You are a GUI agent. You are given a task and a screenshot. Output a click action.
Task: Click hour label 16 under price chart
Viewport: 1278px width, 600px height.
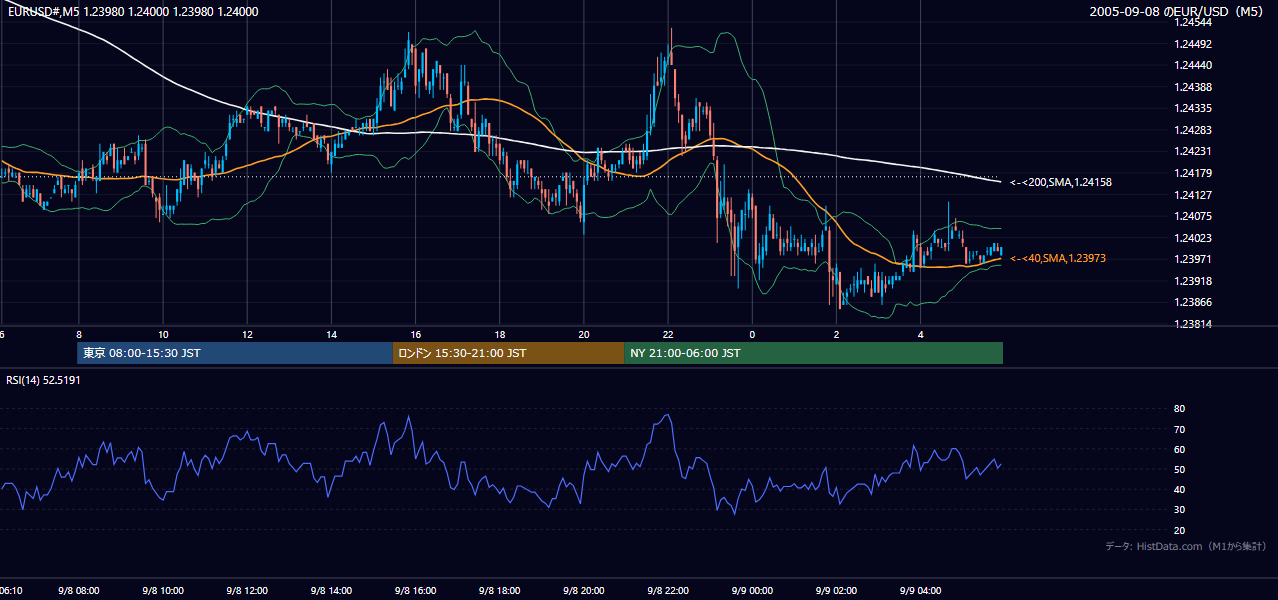click(415, 334)
